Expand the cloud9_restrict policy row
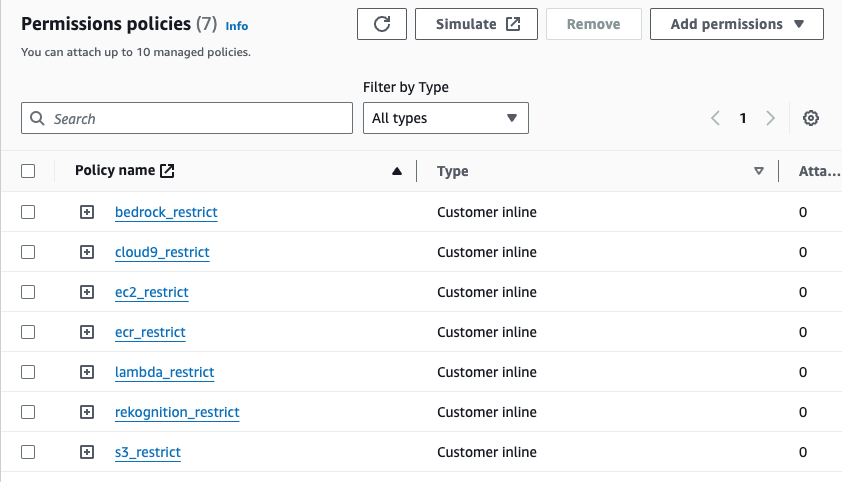 [x=87, y=252]
